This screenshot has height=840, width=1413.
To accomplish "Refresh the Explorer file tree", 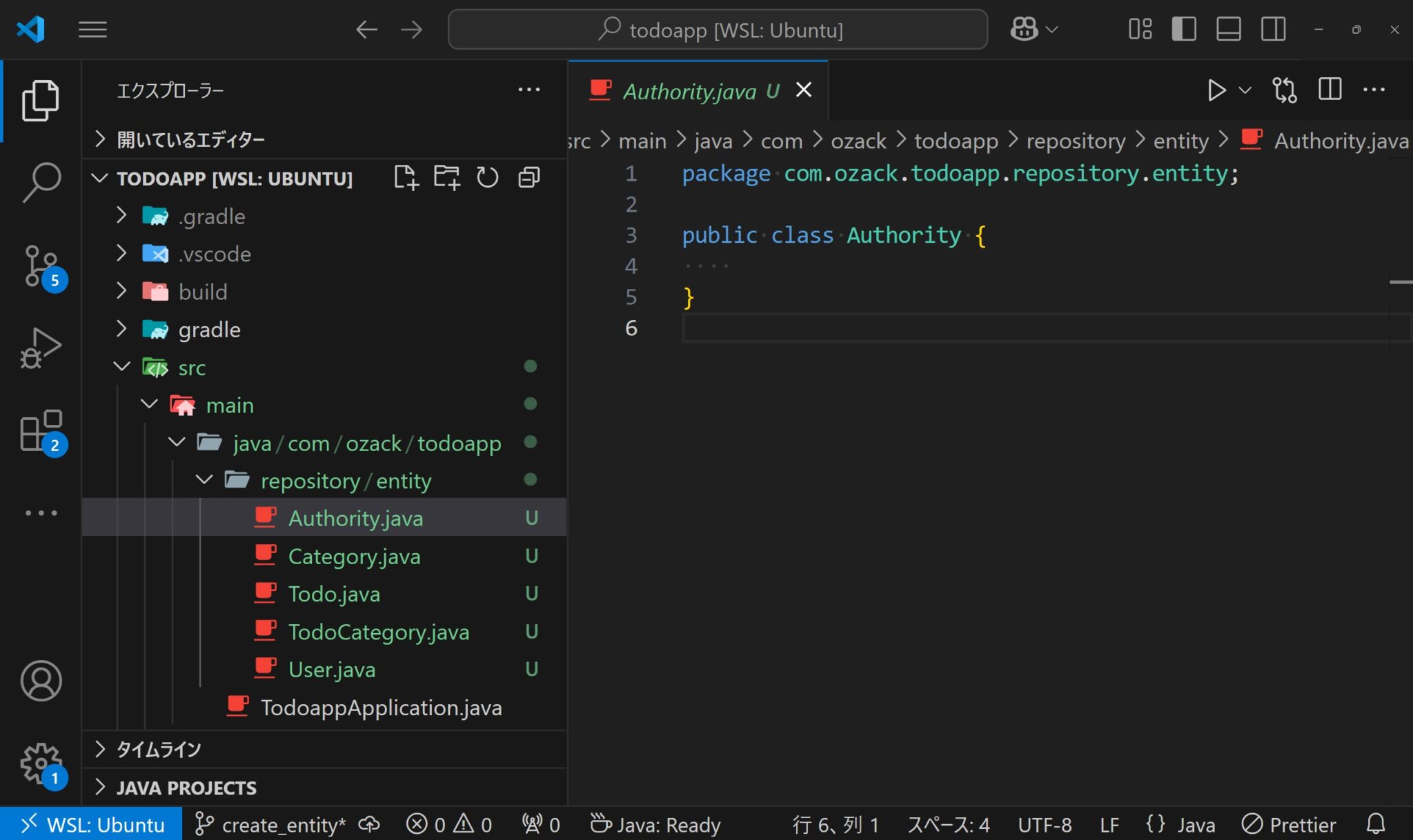I will (x=488, y=177).
